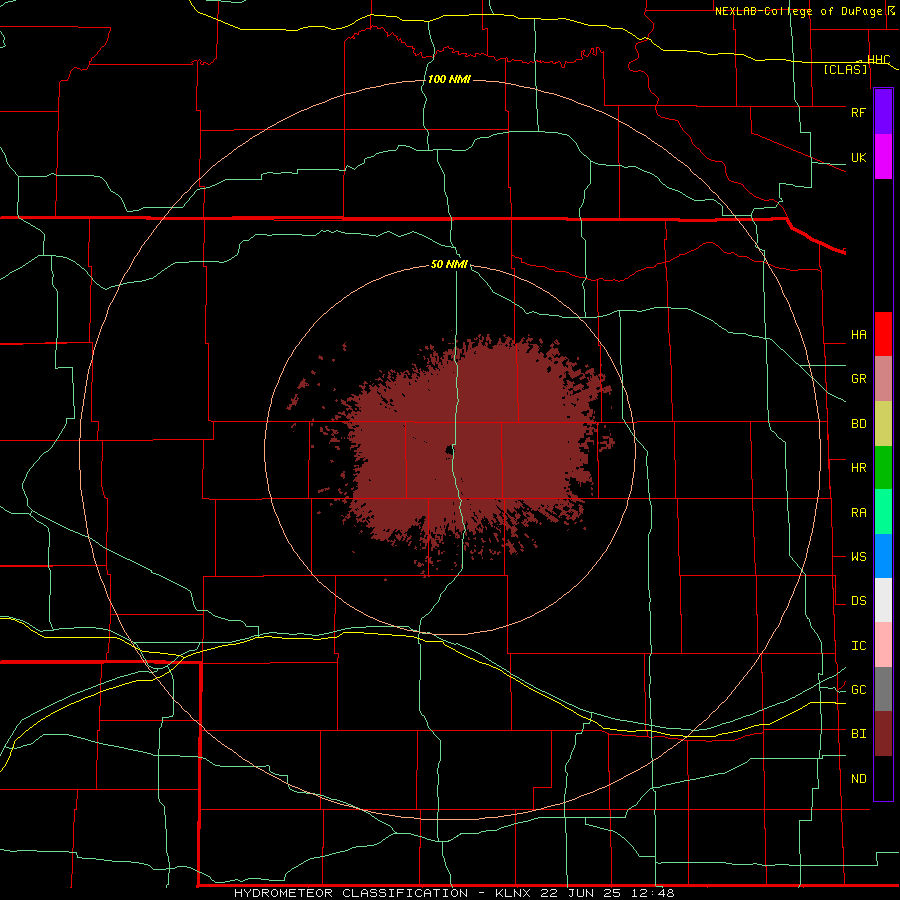The image size is (900, 900).
Task: Click the 'IC' legend label
Action: [x=858, y=646]
